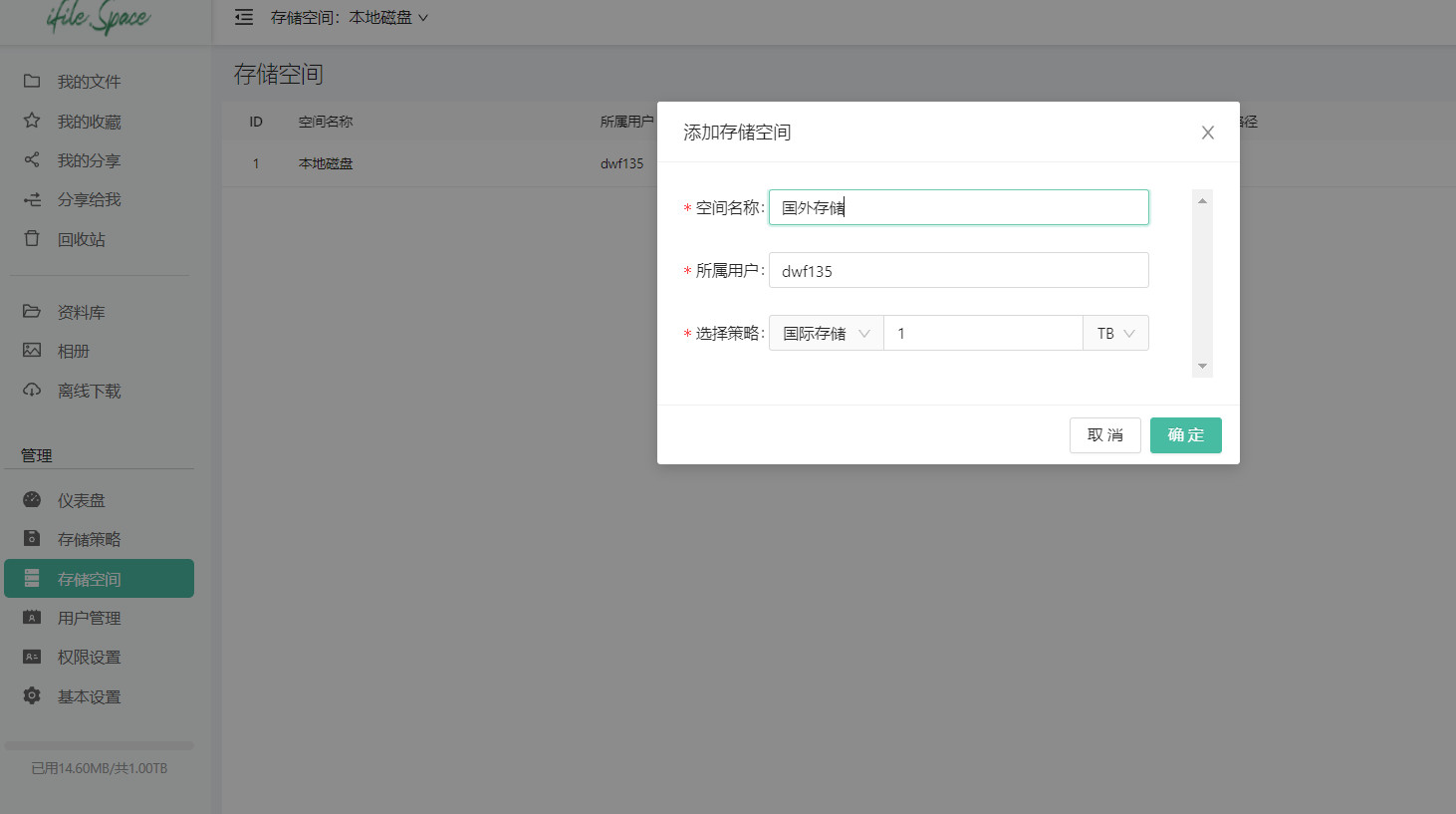
Task: Click the storage policy disk icon
Action: pyautogui.click(x=32, y=539)
